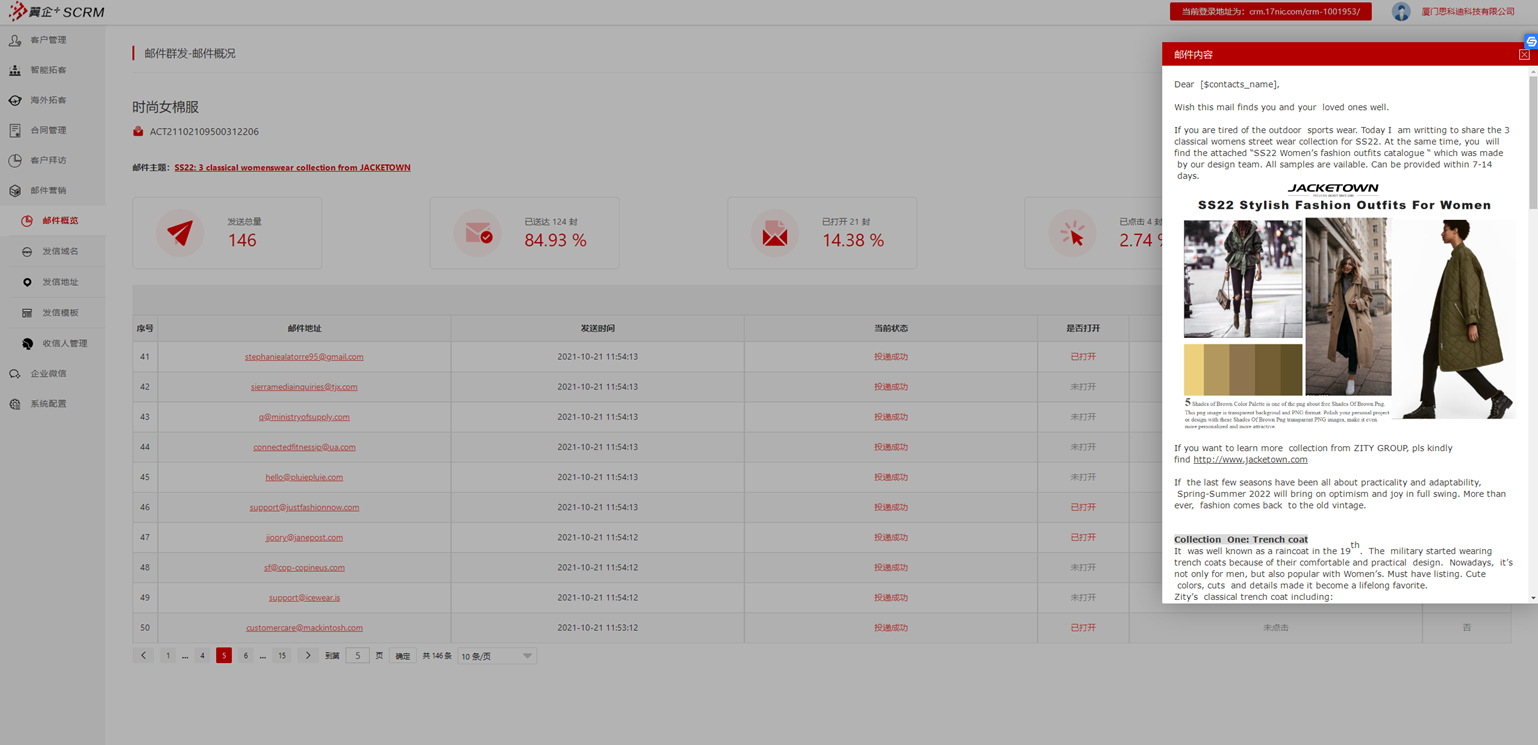Open the 智能拓客 menu item
The image size is (1538, 745).
click(49, 70)
